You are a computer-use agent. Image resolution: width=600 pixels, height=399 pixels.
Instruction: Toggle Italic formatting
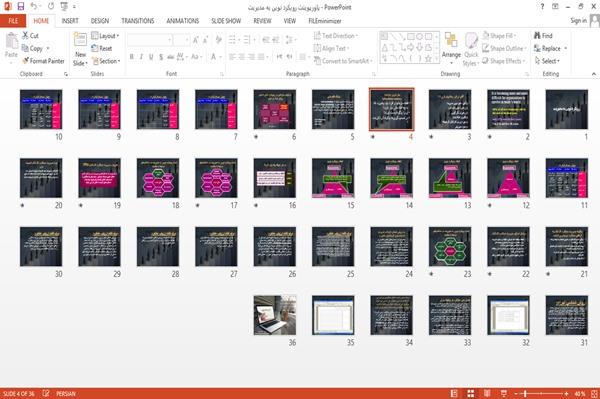coord(141,57)
